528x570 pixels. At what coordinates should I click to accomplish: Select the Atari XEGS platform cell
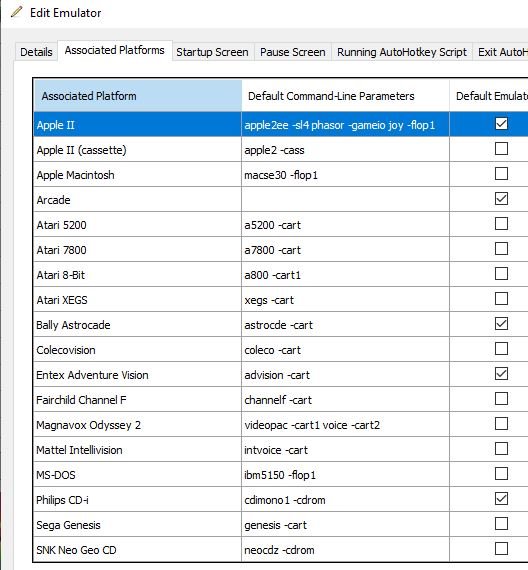click(137, 300)
